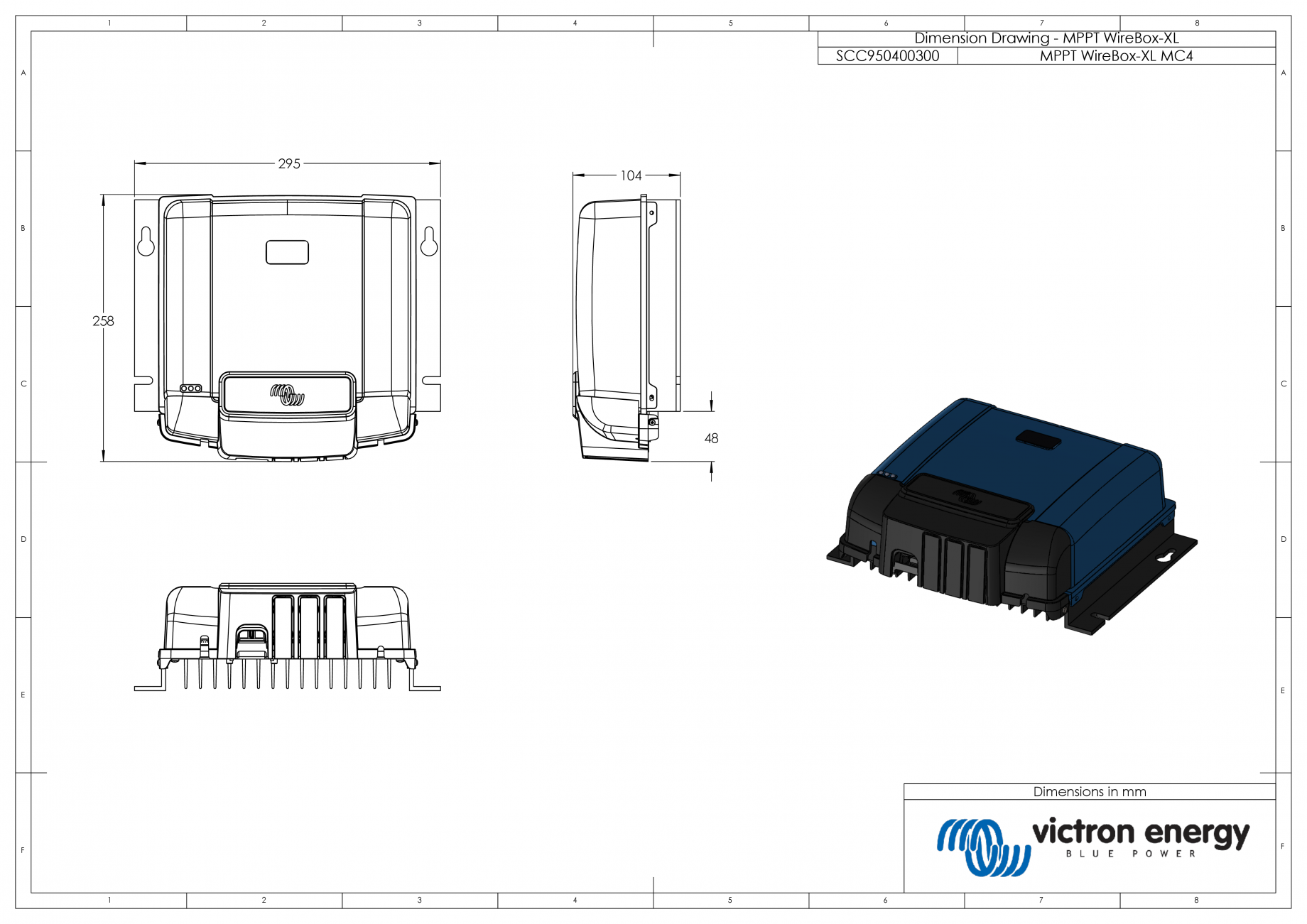Select the Victron logo on the front view drawing

tap(287, 395)
